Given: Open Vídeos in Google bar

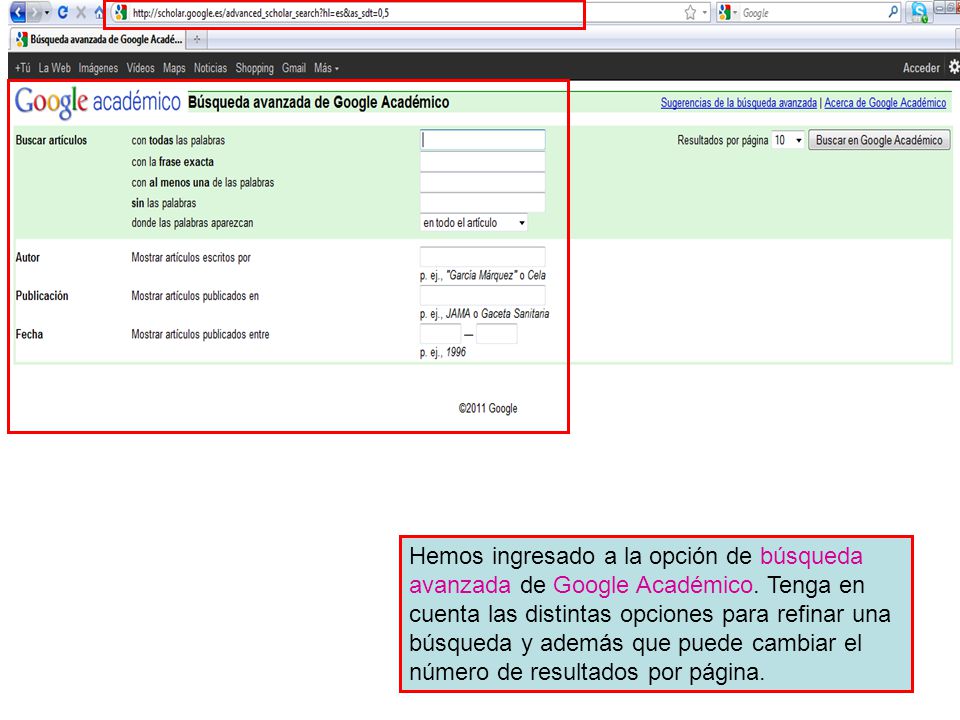Looking at the screenshot, I should click(x=140, y=68).
